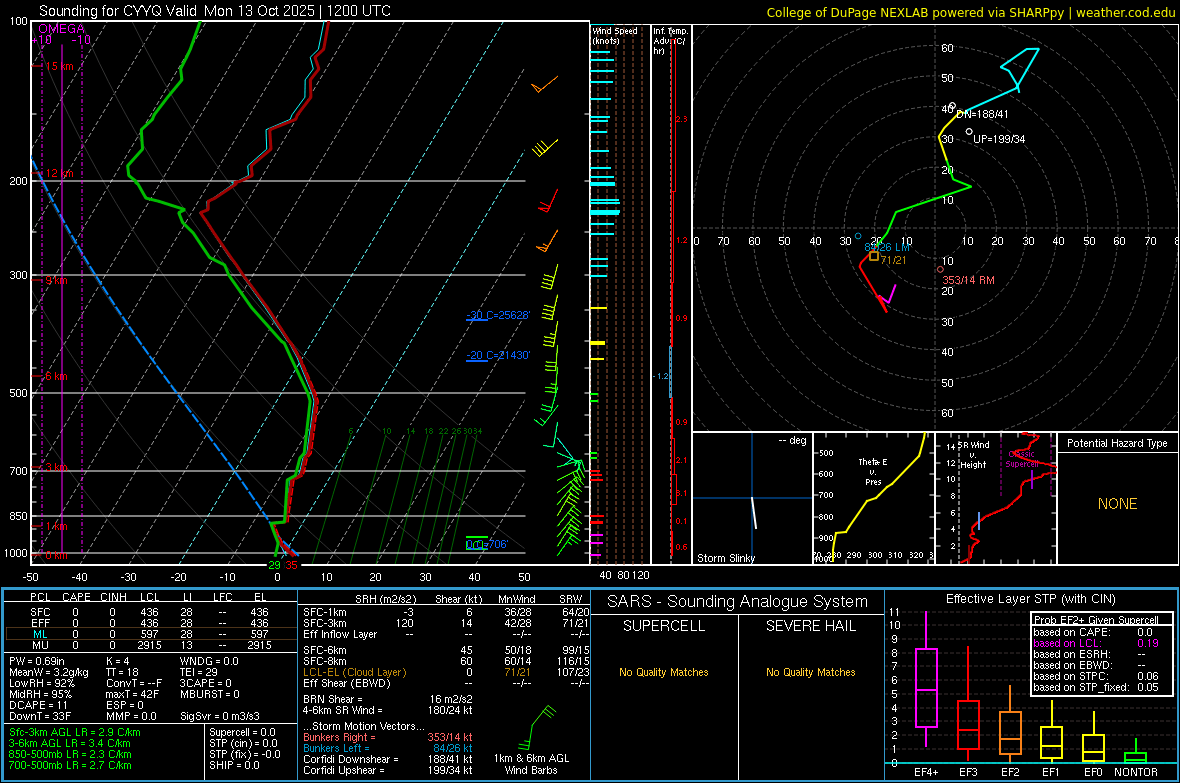Click the 12 km height marker
This screenshot has width=1180, height=783.
click(x=59, y=173)
